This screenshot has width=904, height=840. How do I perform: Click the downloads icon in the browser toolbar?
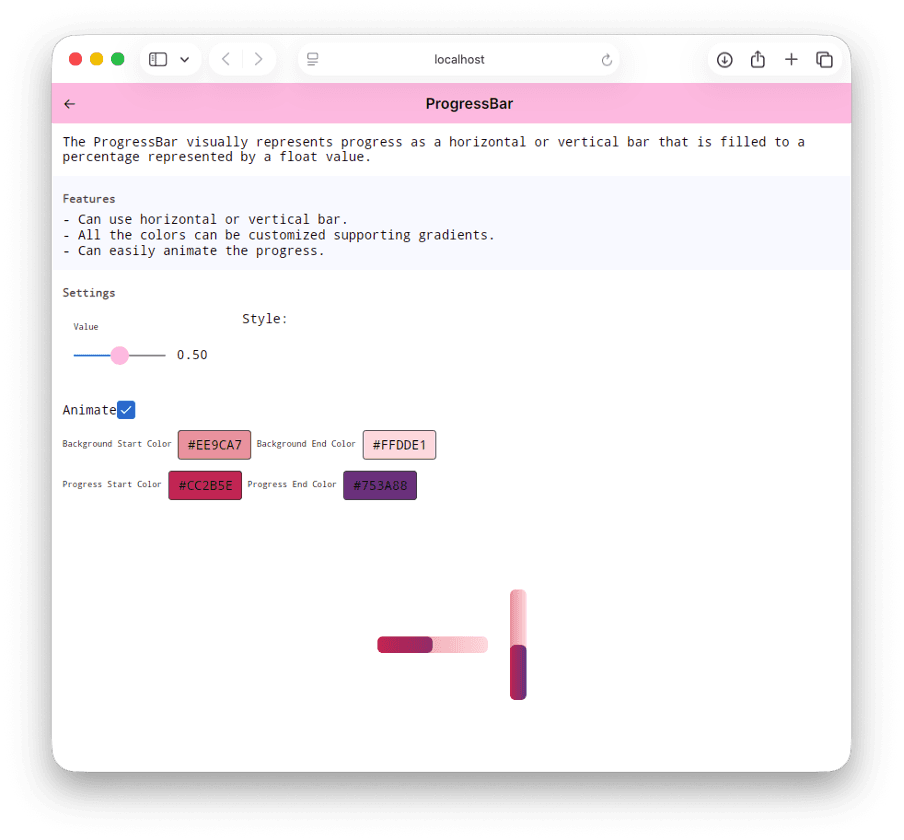[x=724, y=59]
